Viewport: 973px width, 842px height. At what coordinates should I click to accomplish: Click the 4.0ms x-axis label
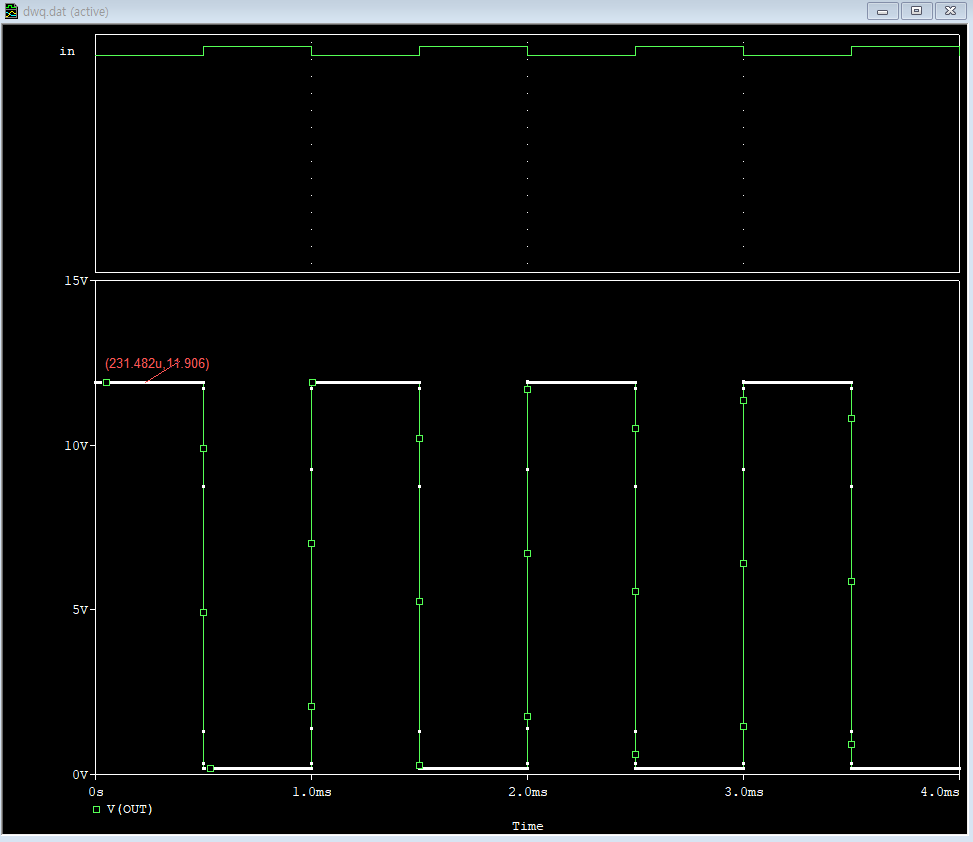(939, 792)
